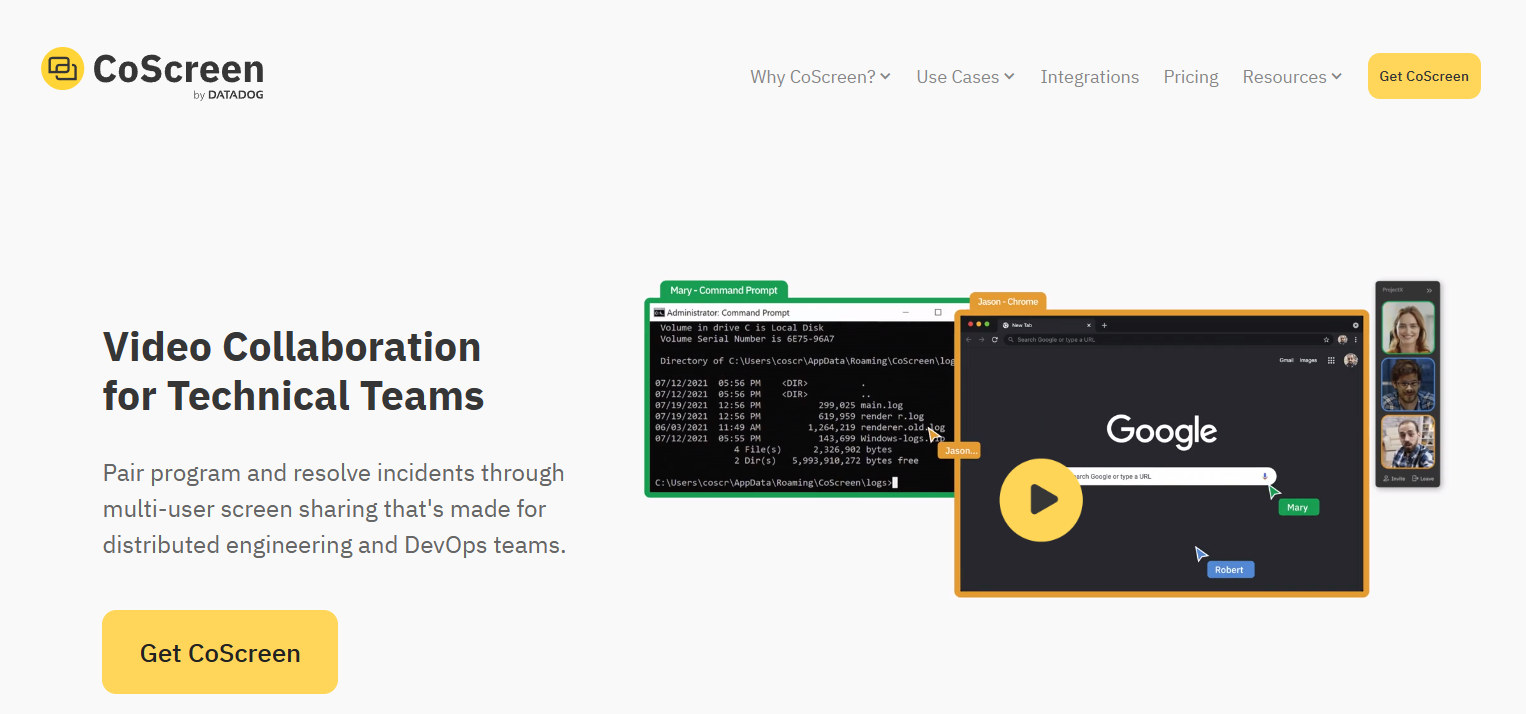Click the large Get CoScreen button below the tagline
1526x714 pixels.
(x=220, y=652)
